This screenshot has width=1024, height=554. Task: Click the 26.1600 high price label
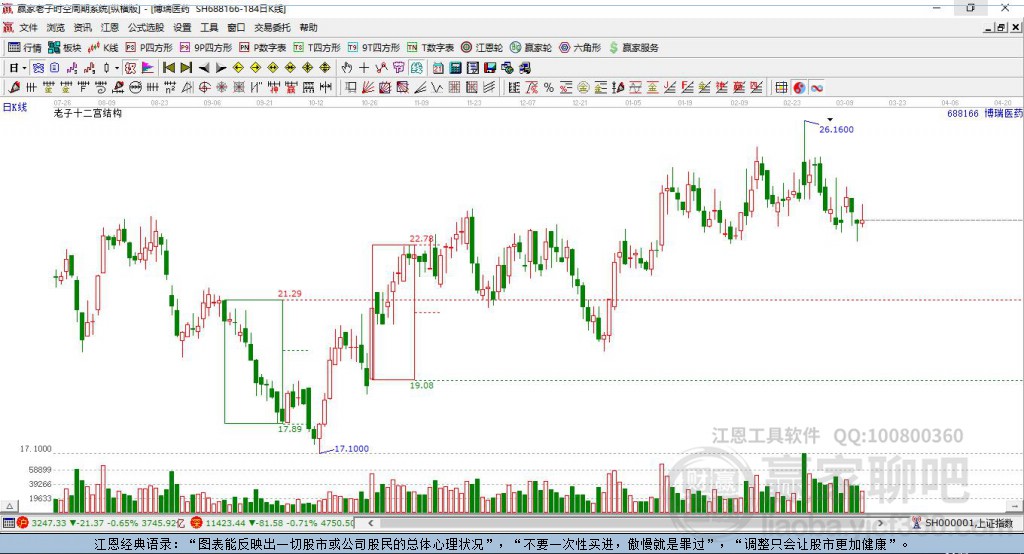[x=837, y=129]
